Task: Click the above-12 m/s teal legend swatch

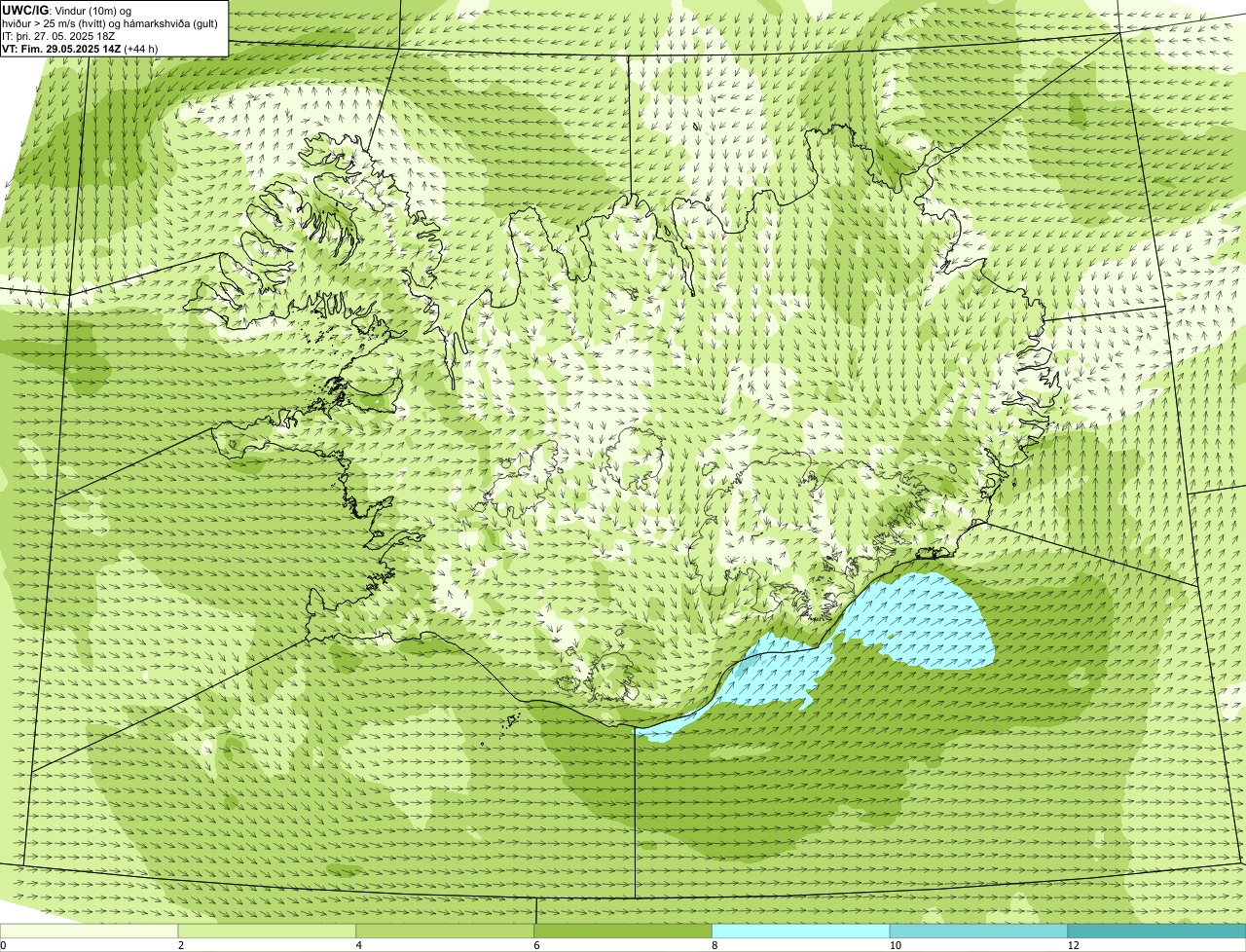Action: [1156, 931]
